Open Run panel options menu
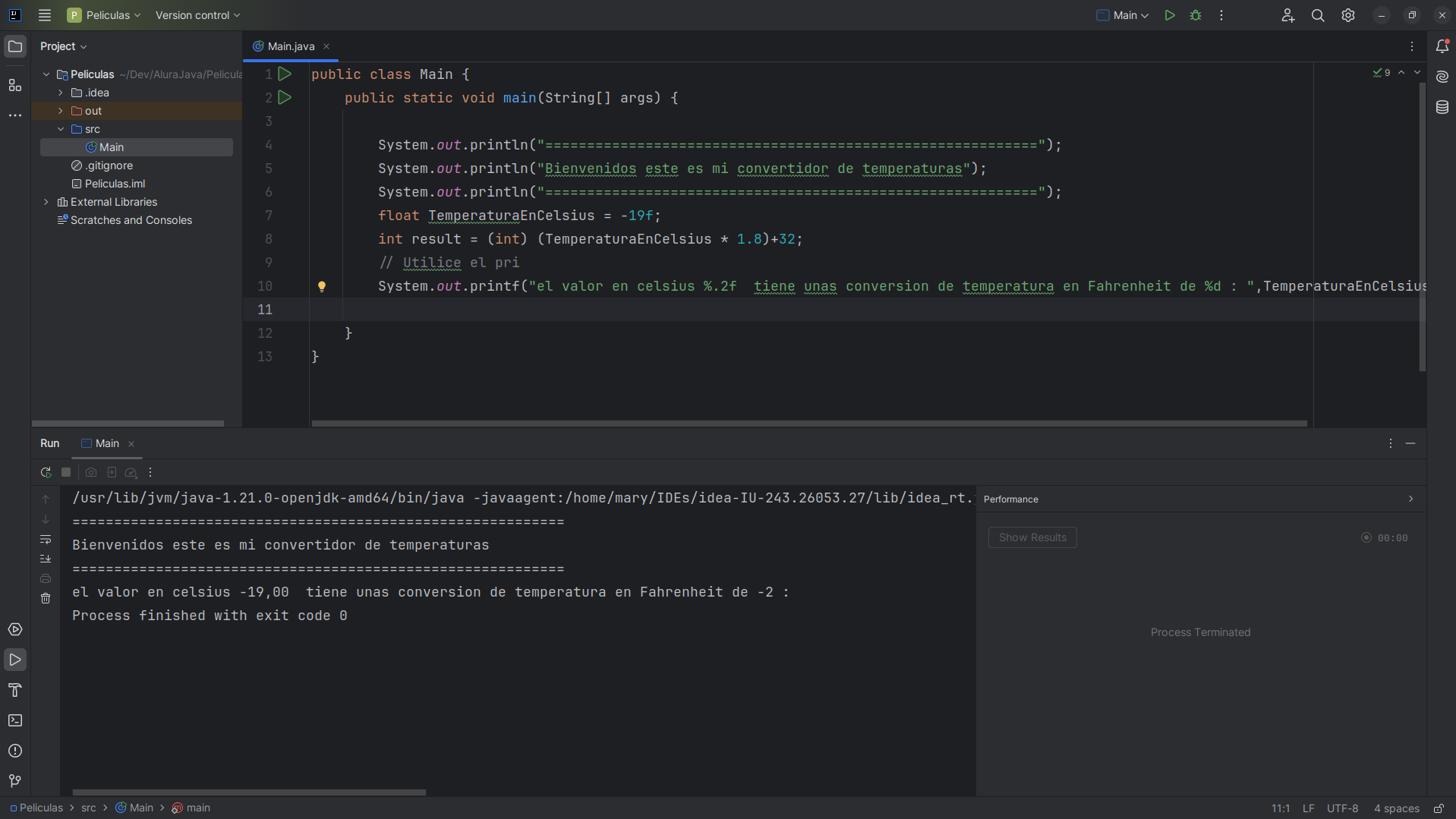The image size is (1456, 819). (x=1391, y=443)
